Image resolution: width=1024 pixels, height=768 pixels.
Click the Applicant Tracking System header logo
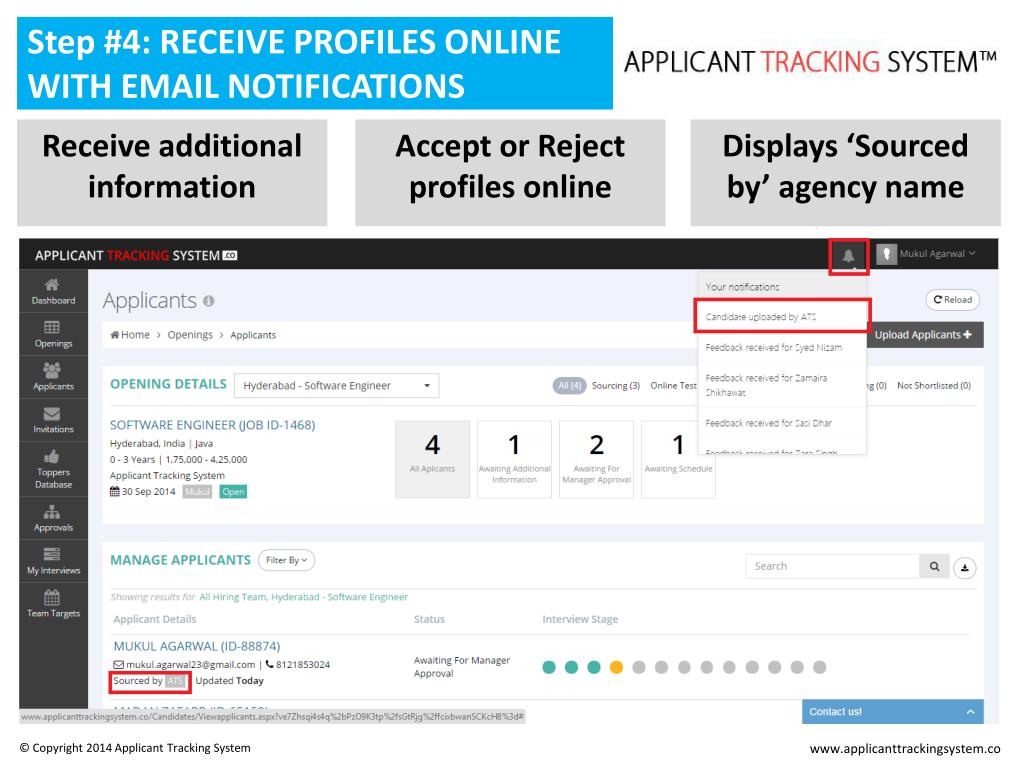[x=136, y=255]
